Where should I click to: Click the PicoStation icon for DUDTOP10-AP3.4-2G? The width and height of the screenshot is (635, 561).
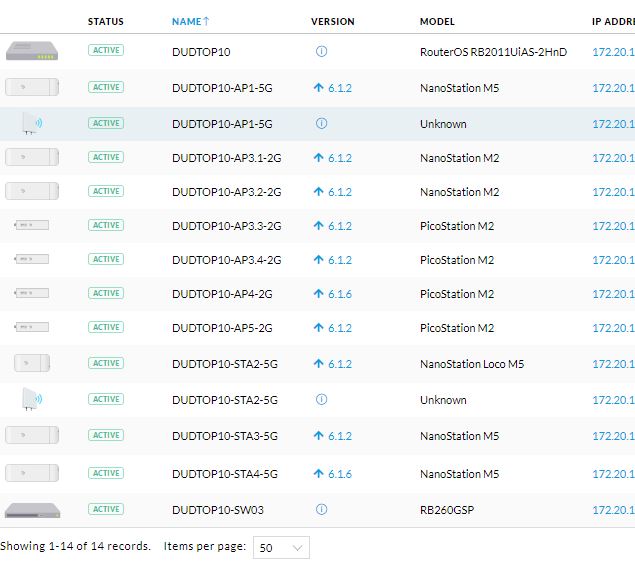32,259
